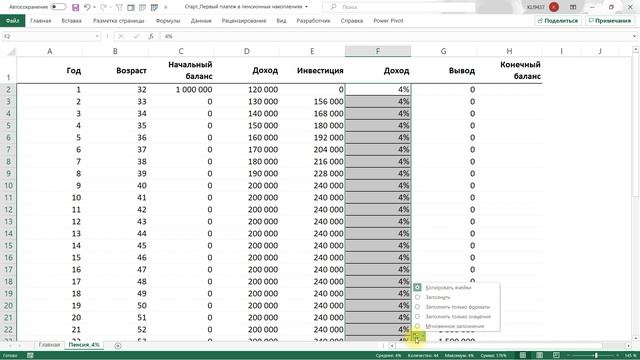Expand the formula bar chevron

634,36
